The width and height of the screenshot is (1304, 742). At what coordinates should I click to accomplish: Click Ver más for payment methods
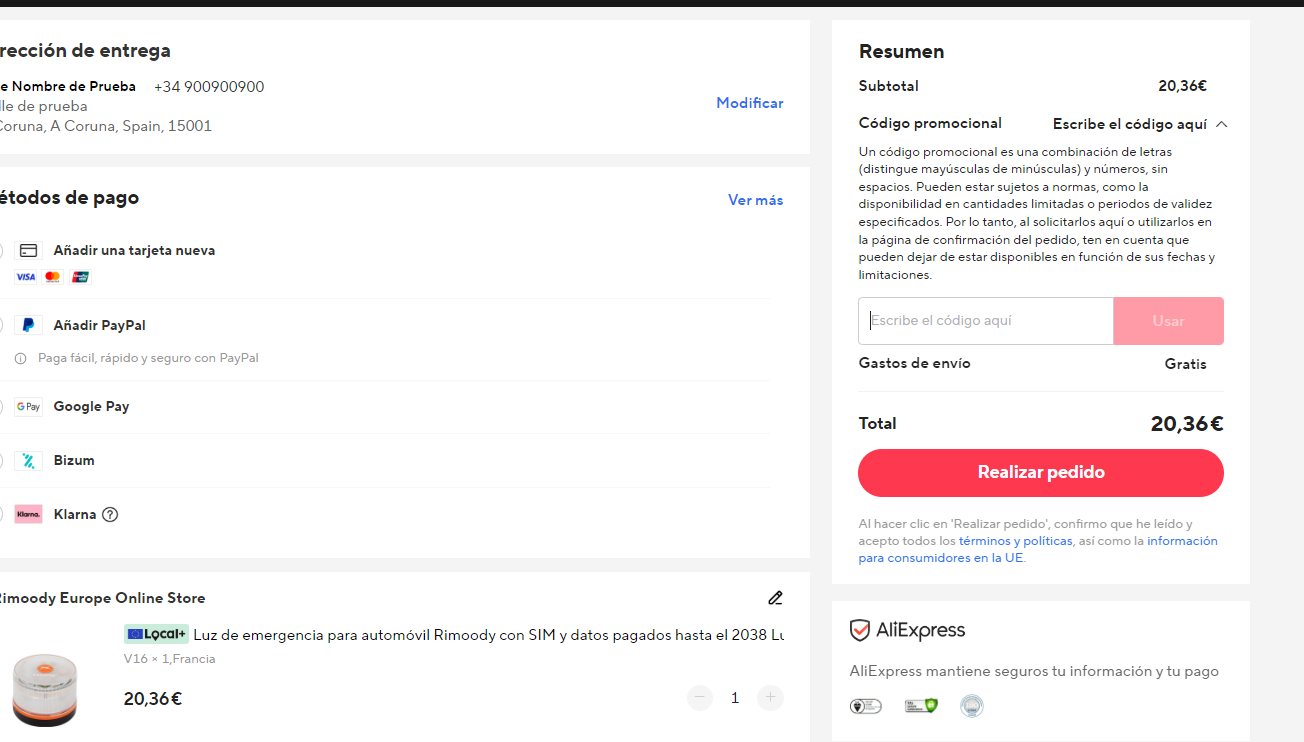[756, 200]
